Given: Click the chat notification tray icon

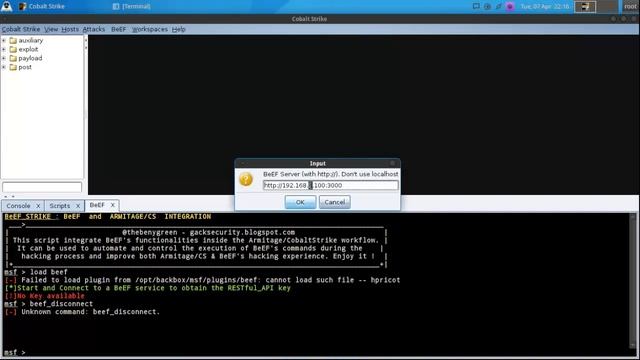Looking at the screenshot, I should [x=476, y=6].
